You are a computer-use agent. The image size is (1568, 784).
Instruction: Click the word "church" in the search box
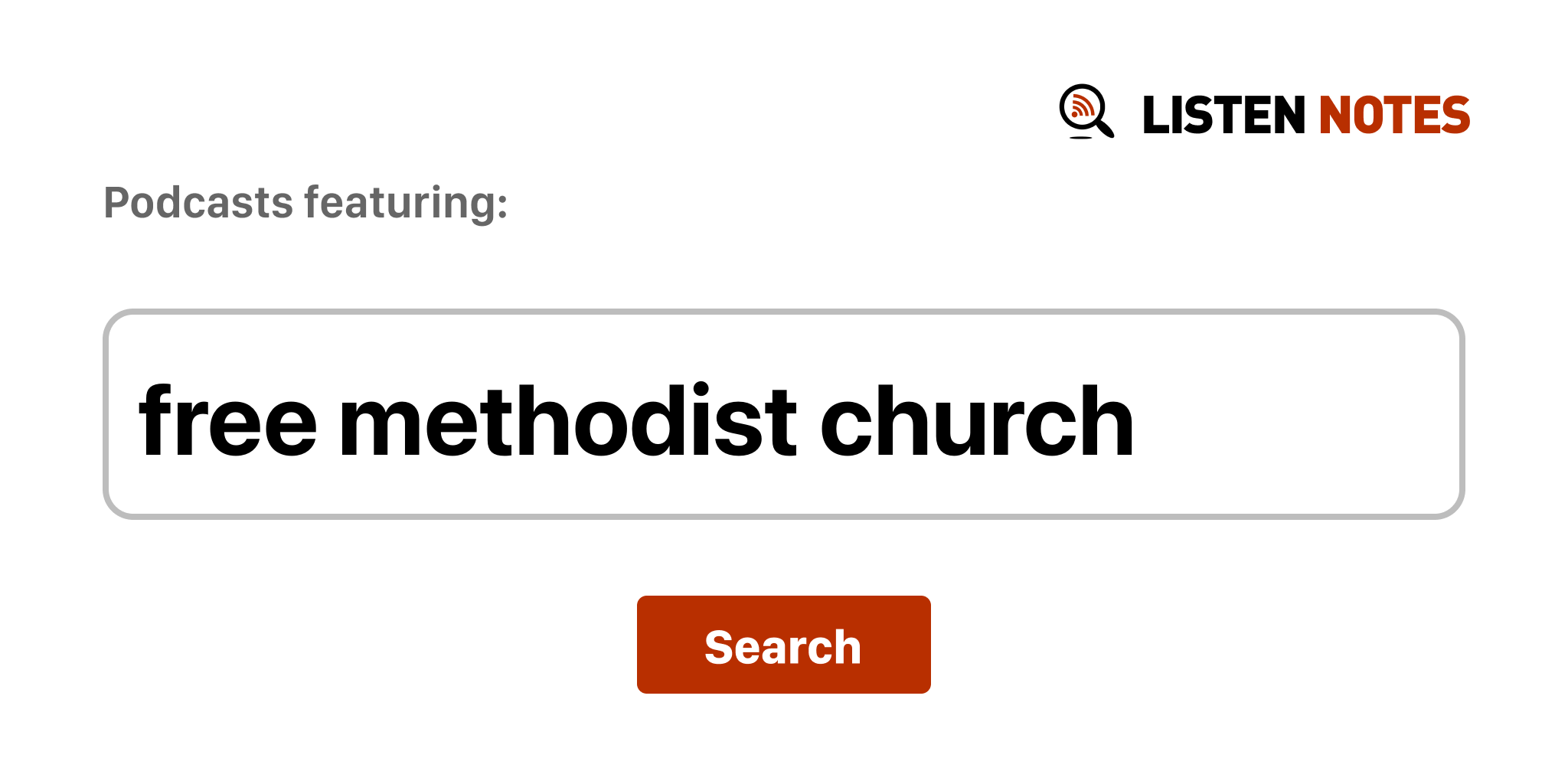976,422
